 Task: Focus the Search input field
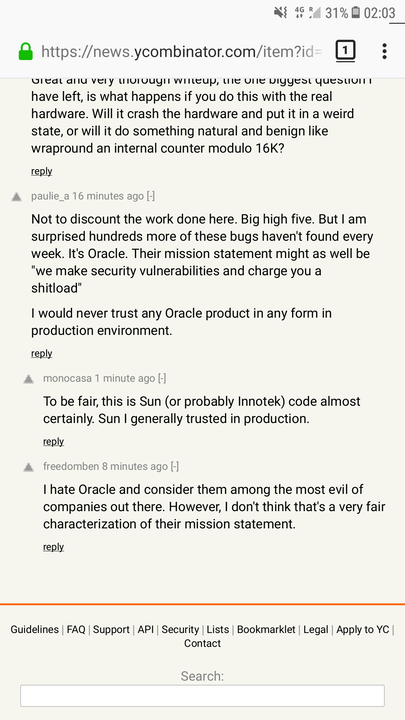(x=202, y=696)
